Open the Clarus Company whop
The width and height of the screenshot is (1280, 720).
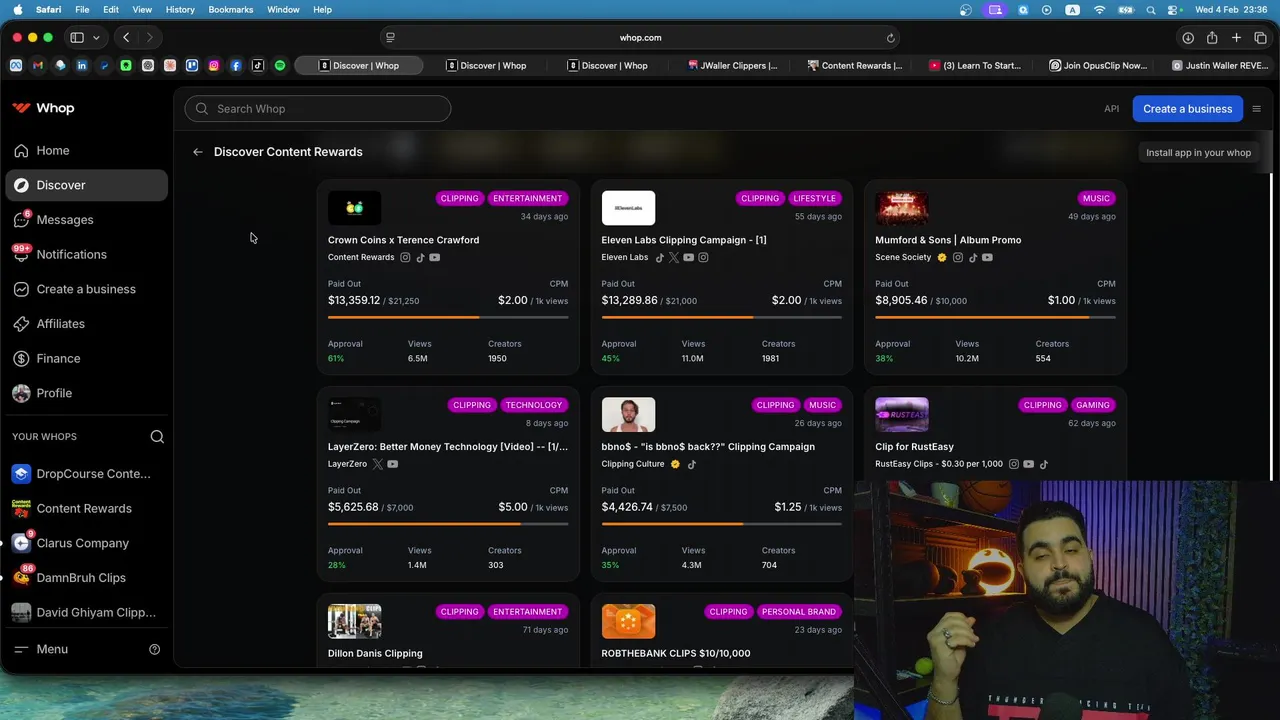coord(85,543)
